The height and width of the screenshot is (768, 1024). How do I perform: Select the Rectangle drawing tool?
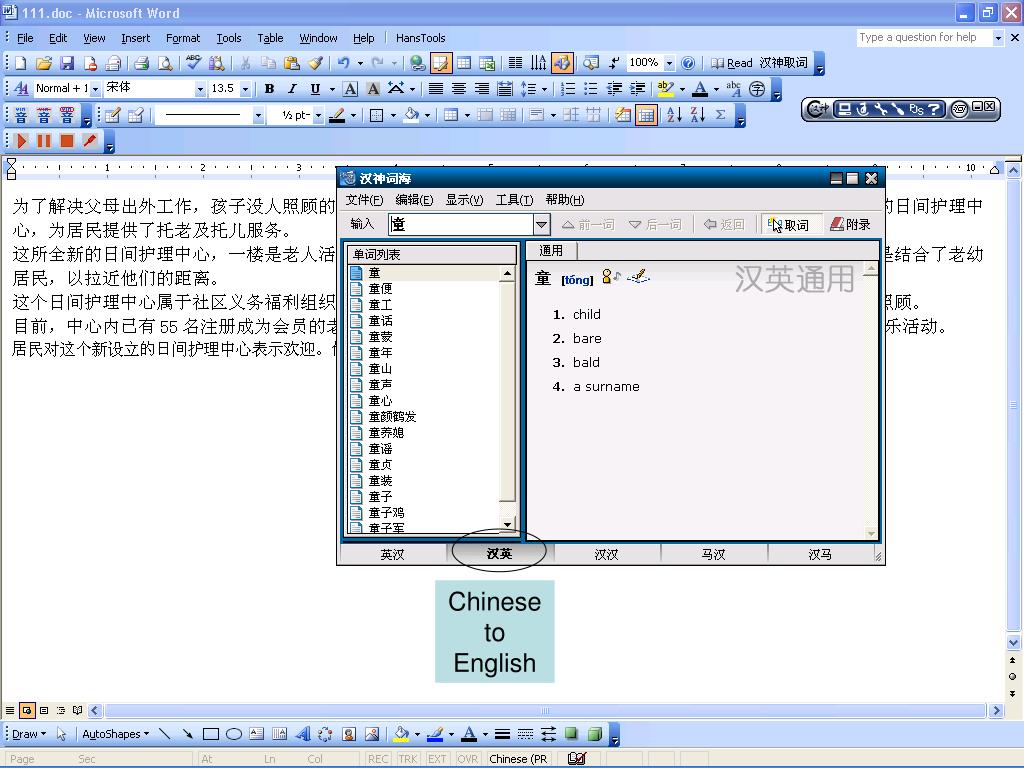coord(210,734)
